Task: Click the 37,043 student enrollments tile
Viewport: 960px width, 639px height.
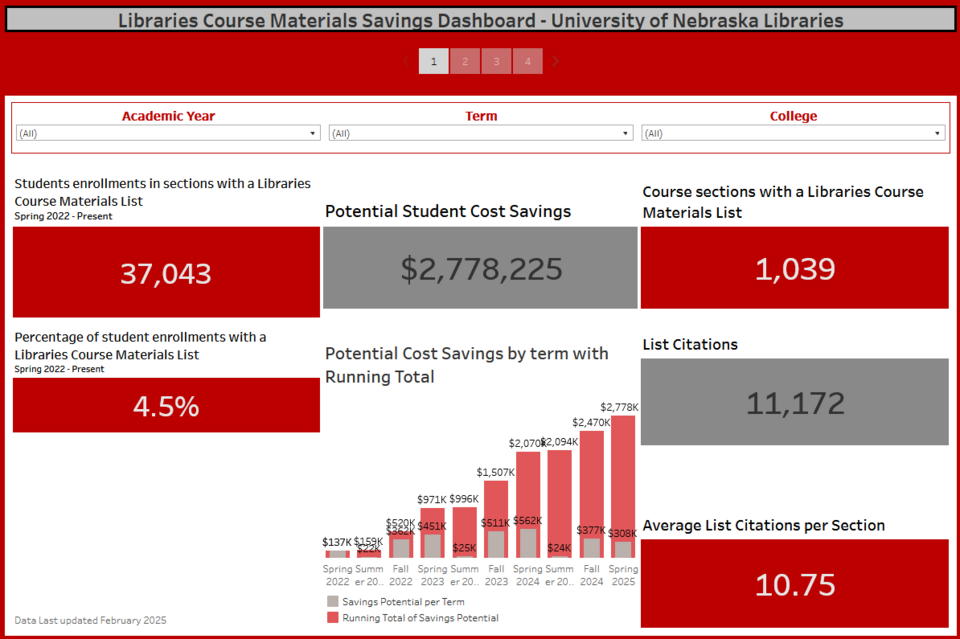Action: pyautogui.click(x=167, y=272)
